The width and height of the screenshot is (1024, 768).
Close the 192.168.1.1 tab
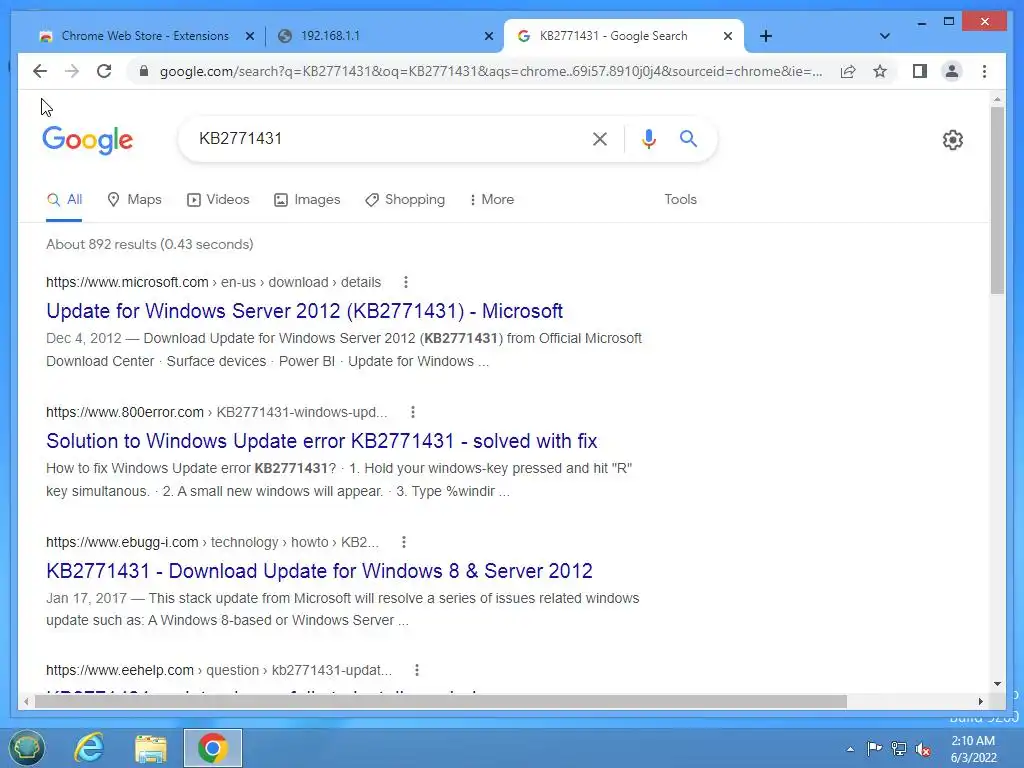click(488, 36)
